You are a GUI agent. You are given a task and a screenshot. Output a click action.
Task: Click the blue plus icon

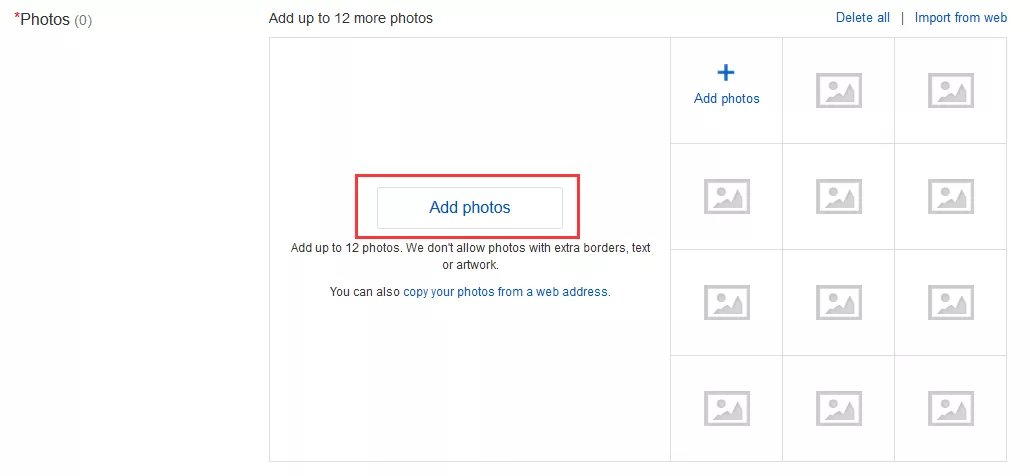(x=727, y=73)
